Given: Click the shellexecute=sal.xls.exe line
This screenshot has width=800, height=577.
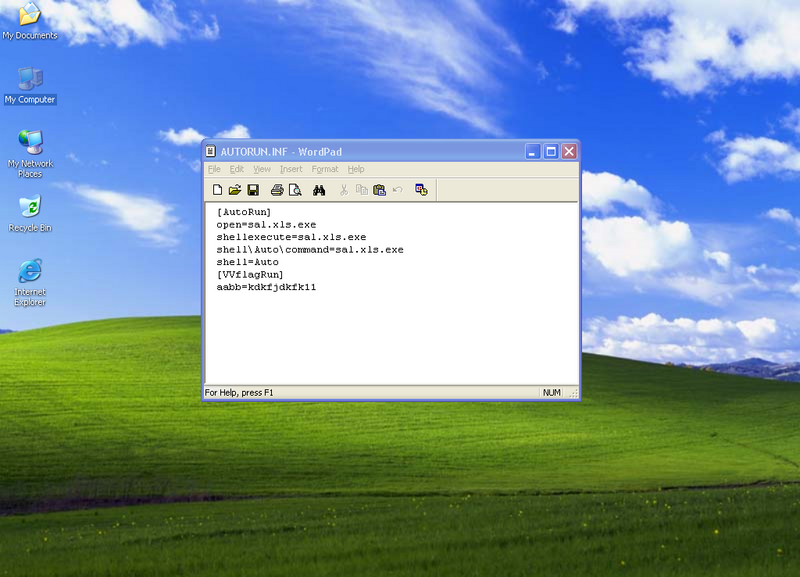Looking at the screenshot, I should click(x=291, y=237).
